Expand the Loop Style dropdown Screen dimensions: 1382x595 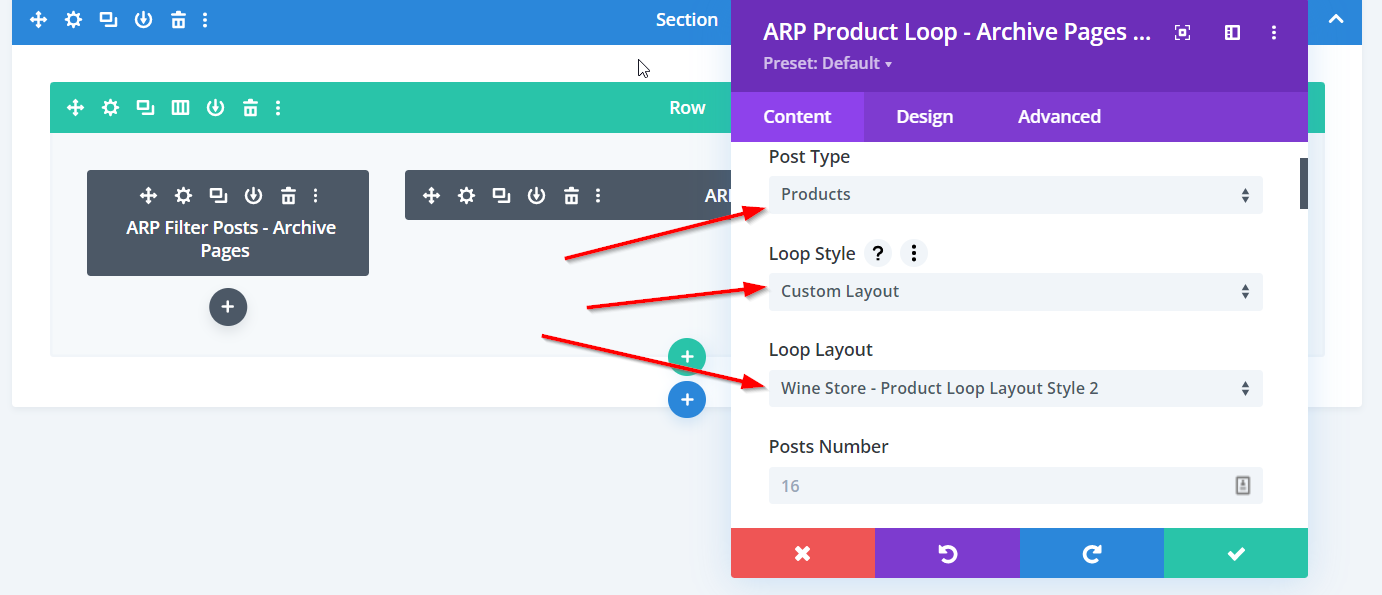pos(1014,292)
